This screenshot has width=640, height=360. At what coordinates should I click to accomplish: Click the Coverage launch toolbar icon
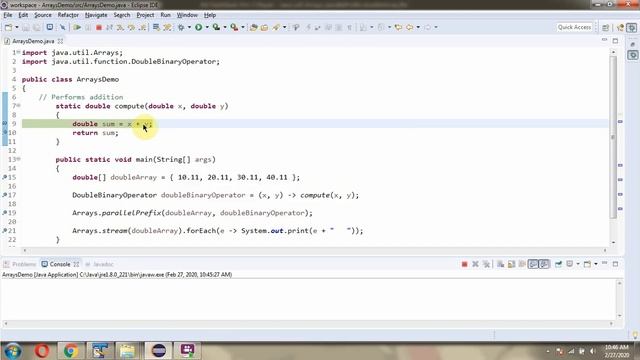216,27
